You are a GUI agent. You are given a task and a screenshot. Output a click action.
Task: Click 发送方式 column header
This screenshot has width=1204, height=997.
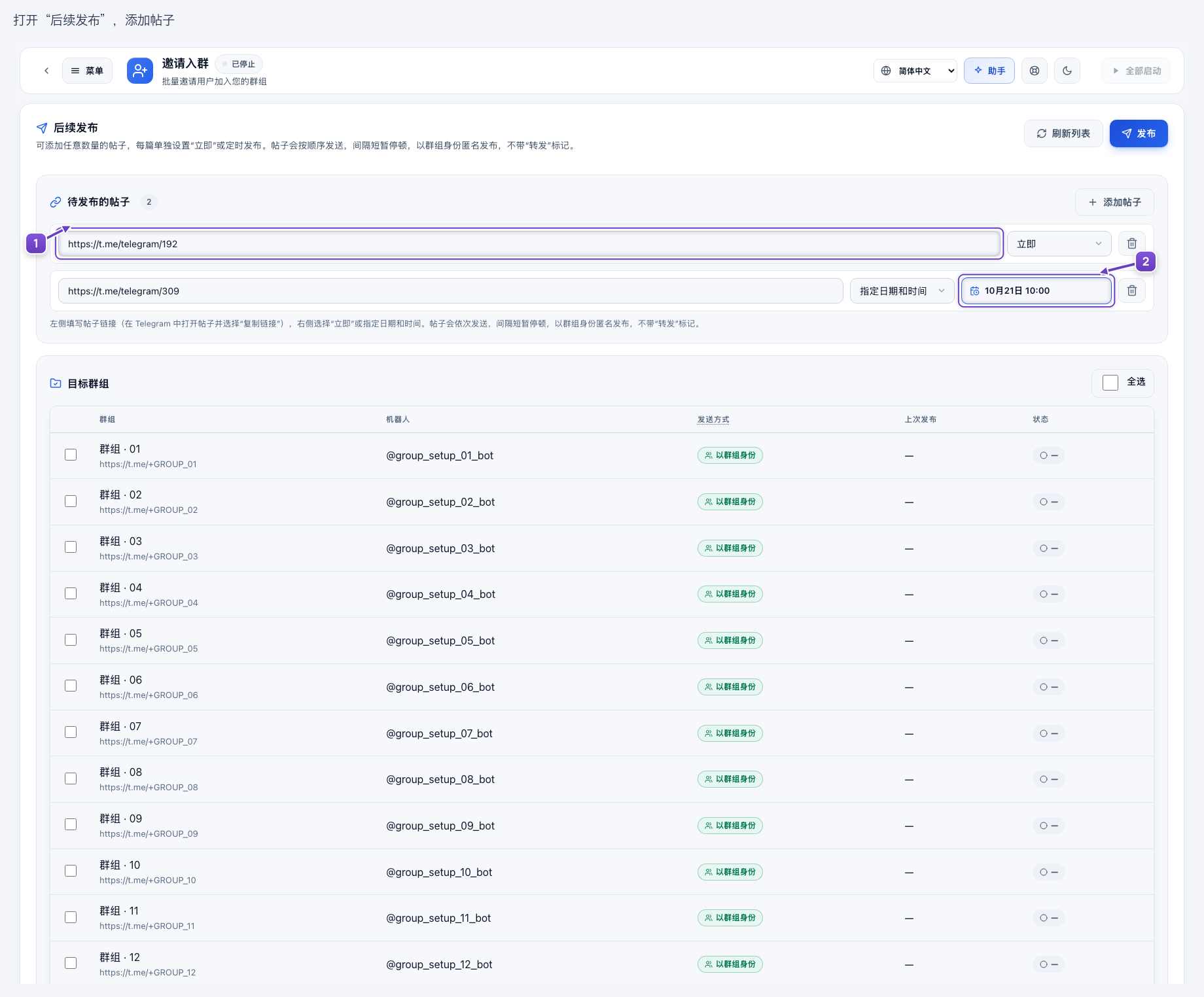coord(713,419)
